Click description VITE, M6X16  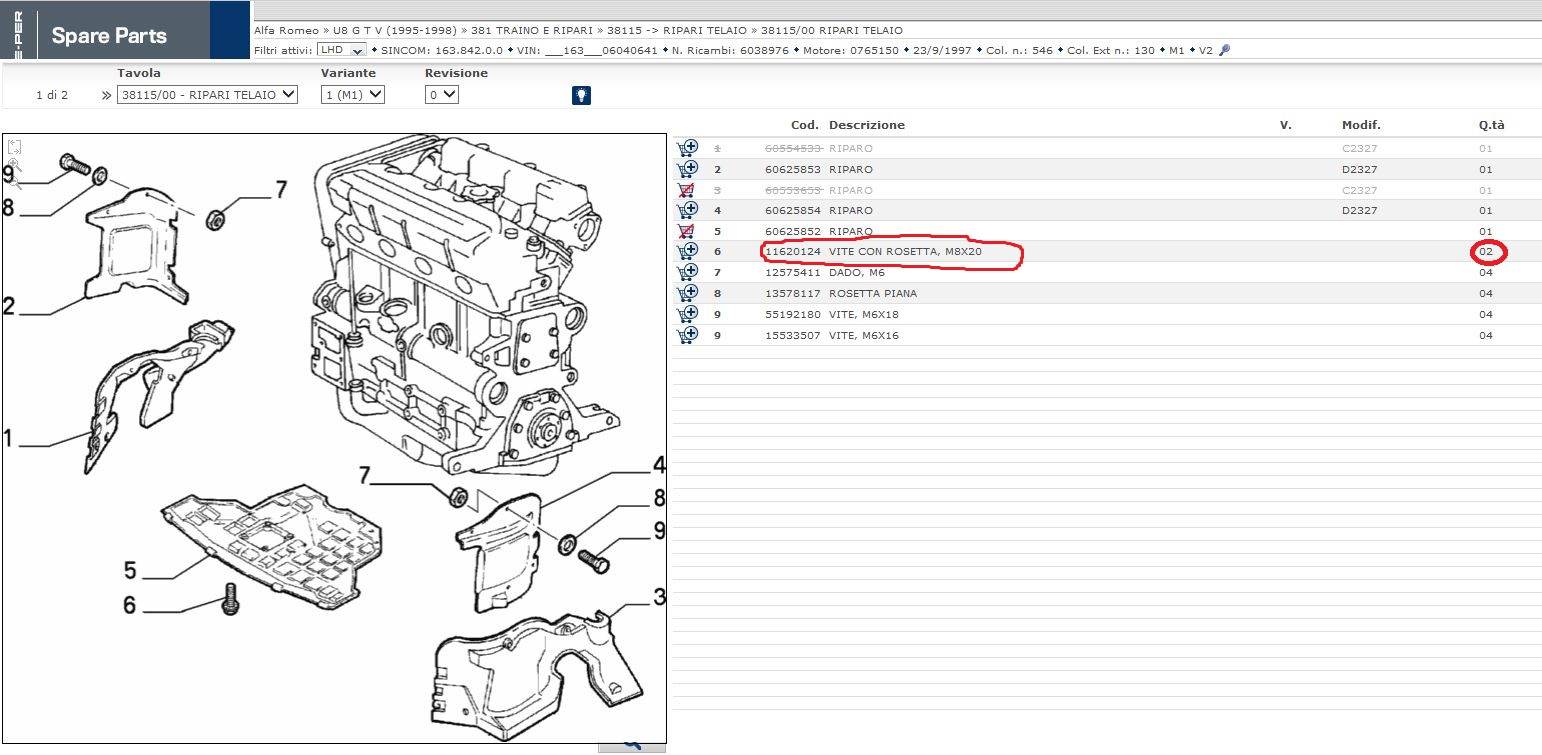point(864,335)
